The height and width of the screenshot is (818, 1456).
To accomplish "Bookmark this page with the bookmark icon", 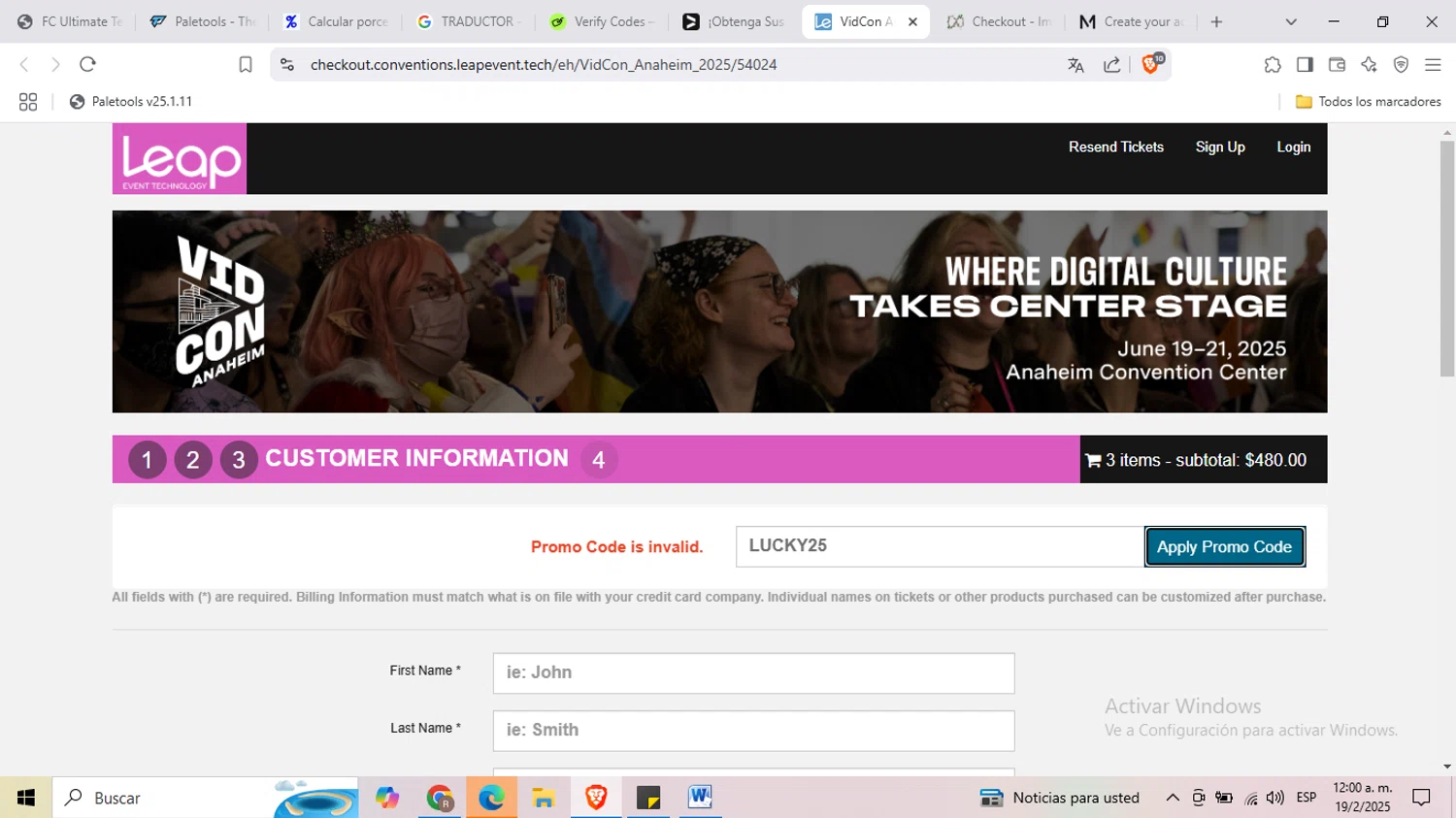I will tap(246, 64).
